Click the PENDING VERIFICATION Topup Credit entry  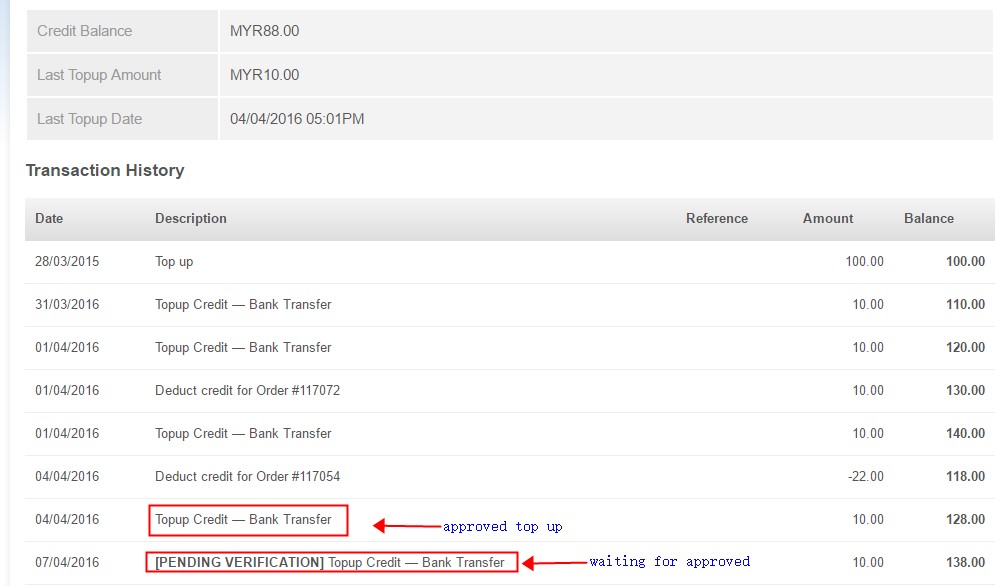tap(330, 562)
